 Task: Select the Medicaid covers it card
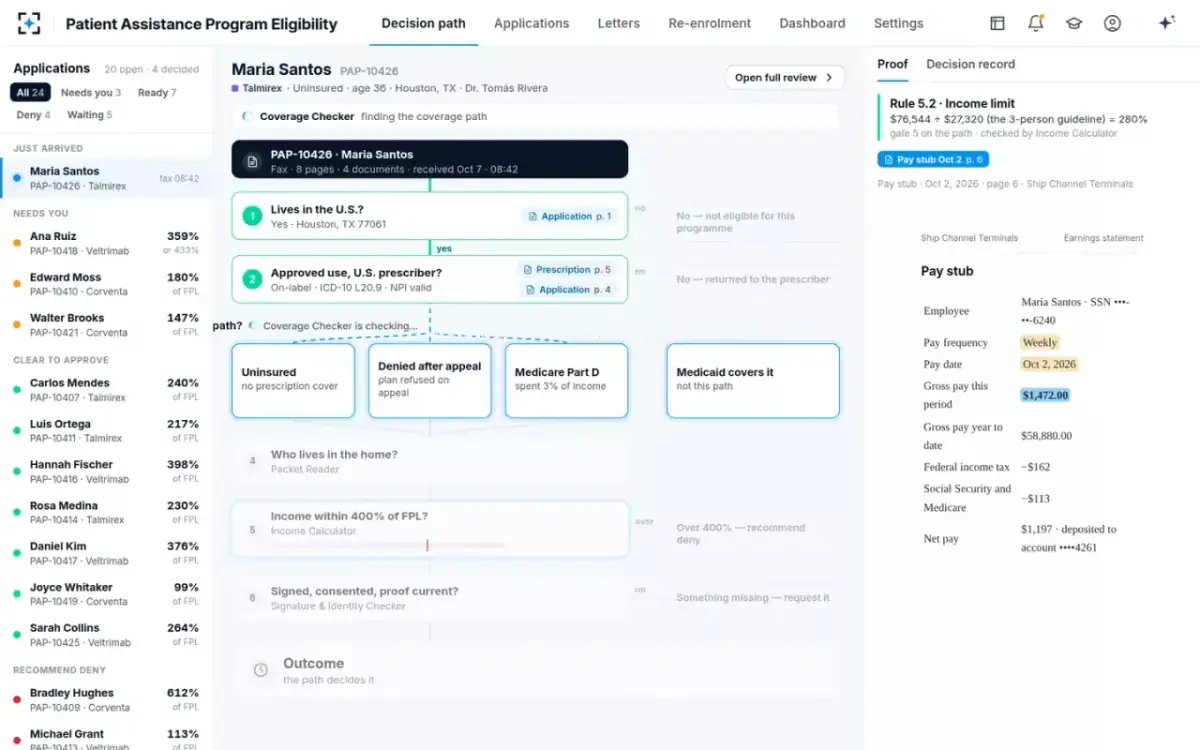753,380
